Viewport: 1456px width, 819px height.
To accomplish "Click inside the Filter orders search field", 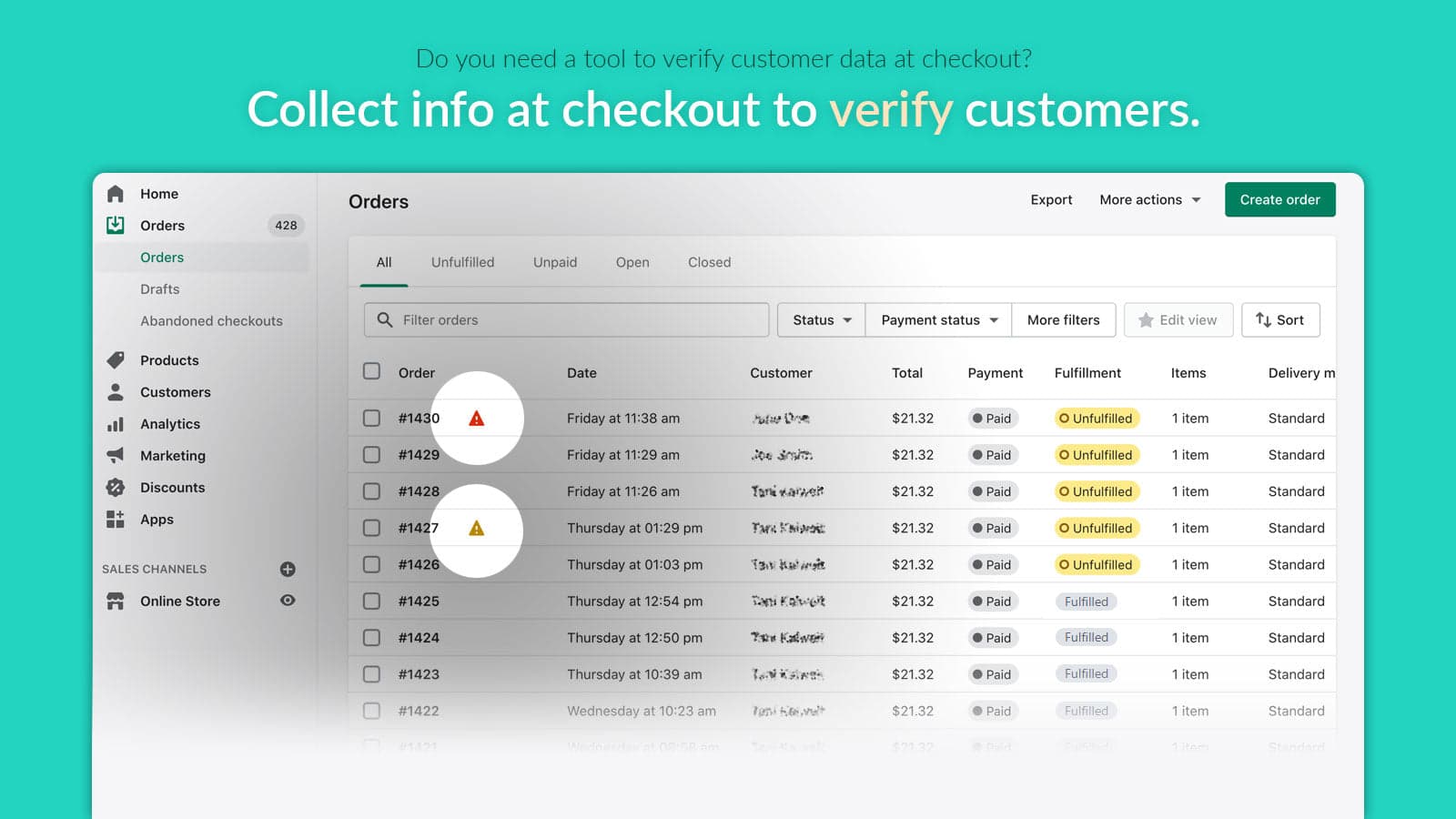I will [564, 319].
